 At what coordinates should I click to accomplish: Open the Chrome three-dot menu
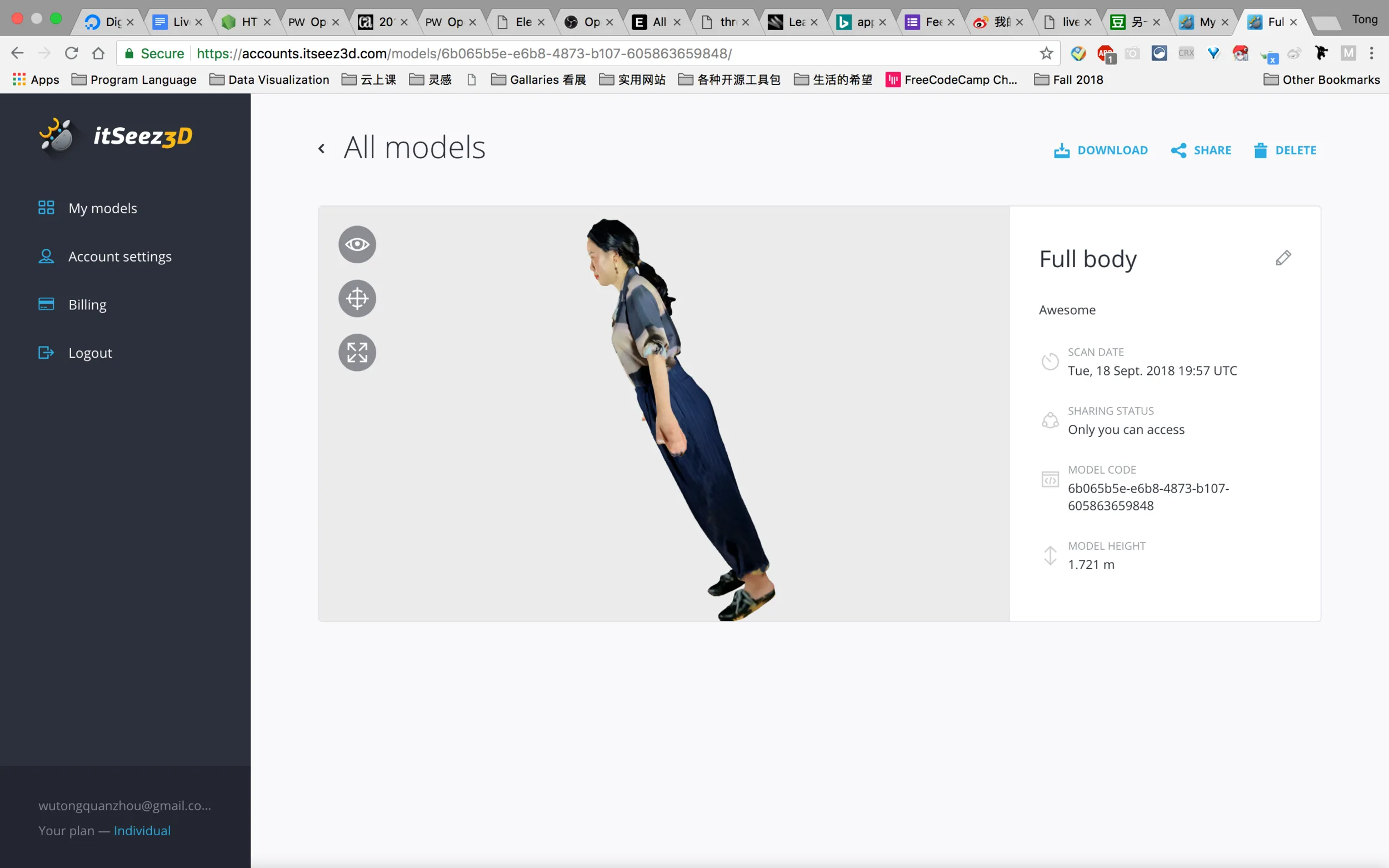click(1371, 53)
